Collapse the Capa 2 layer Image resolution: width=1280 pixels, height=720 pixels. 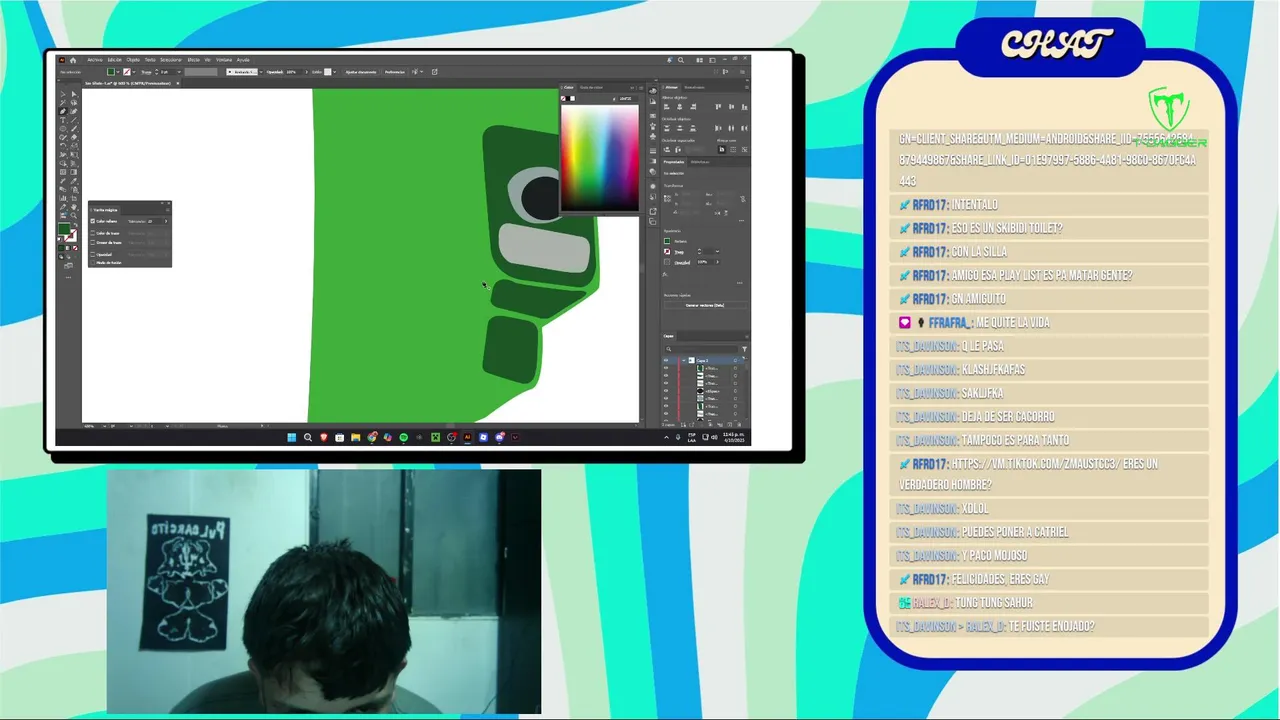pos(683,360)
